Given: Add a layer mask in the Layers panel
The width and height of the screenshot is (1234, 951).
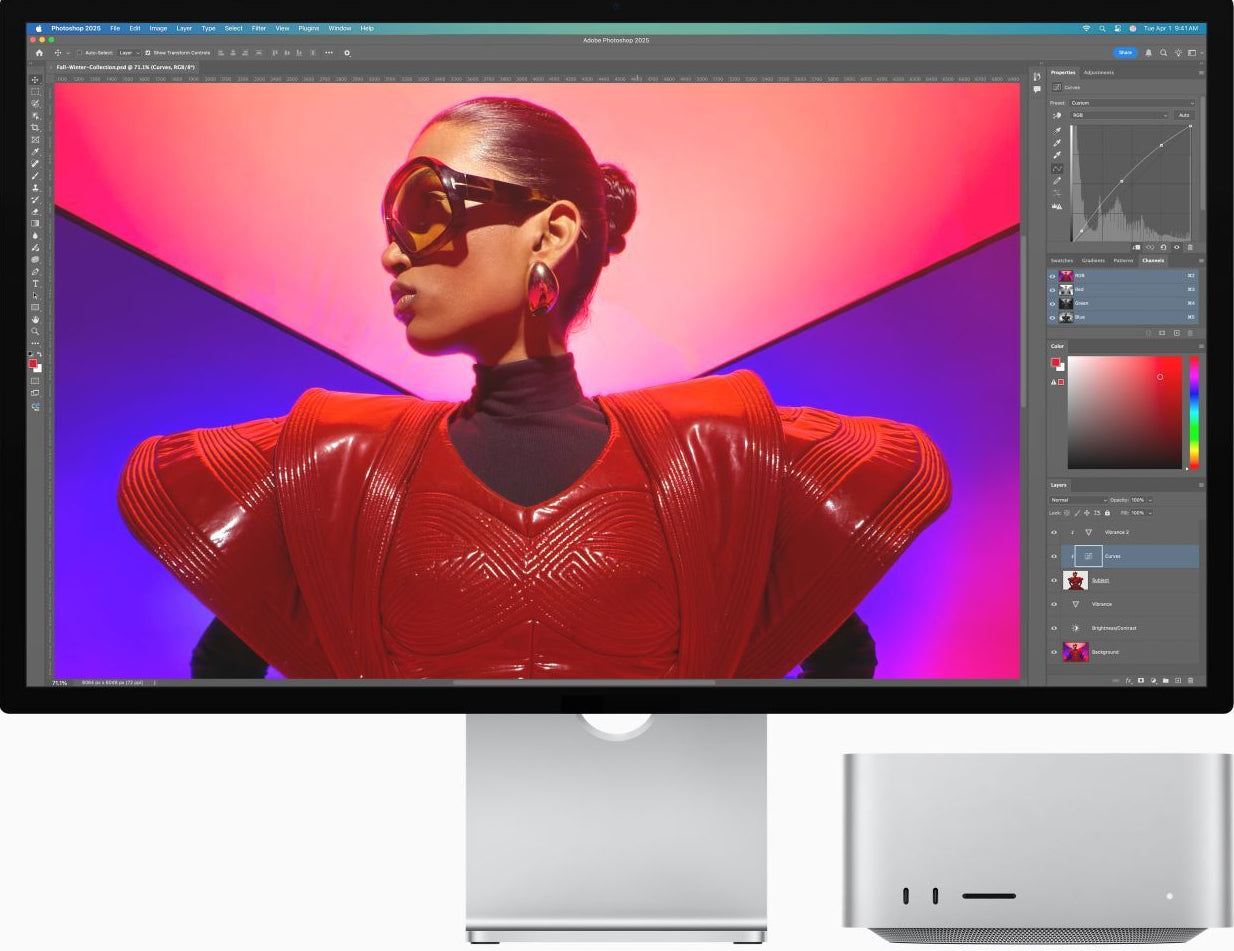Looking at the screenshot, I should point(1141,680).
